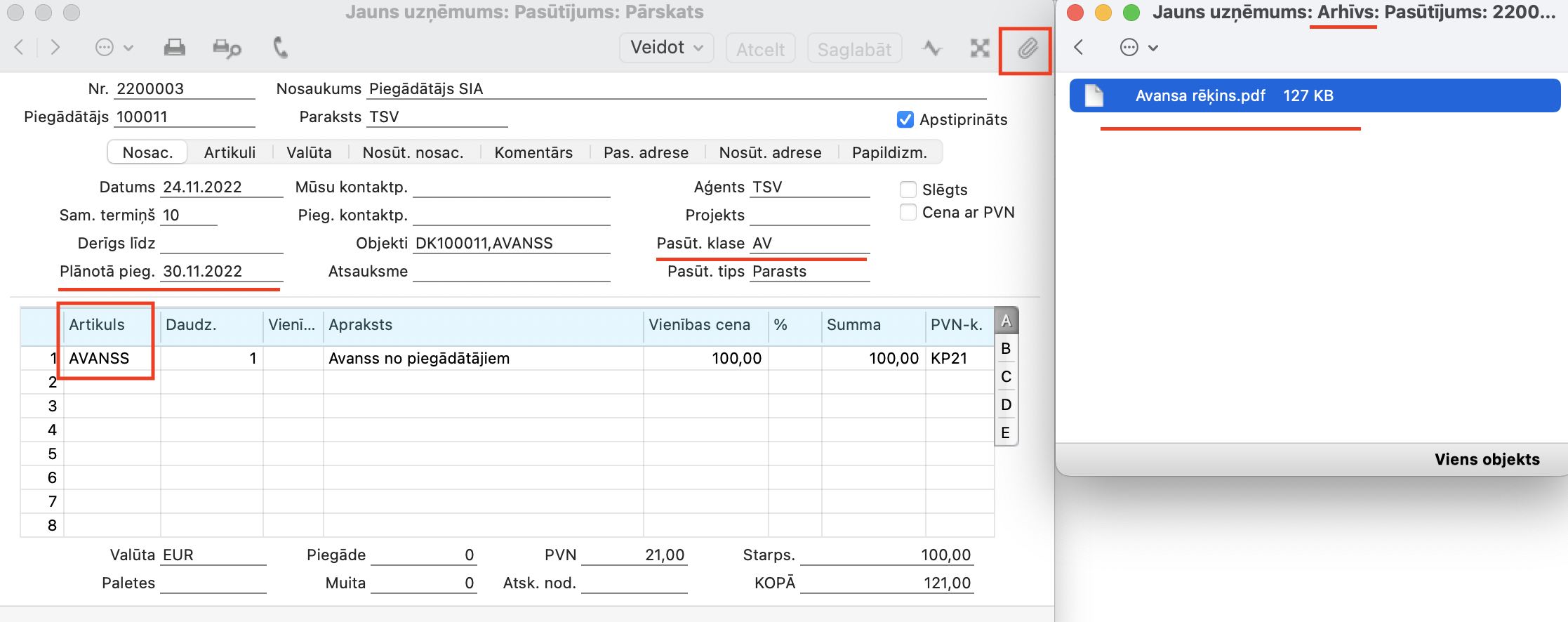Click the paperclip attachments icon
Image resolution: width=1568 pixels, height=622 pixels.
coord(1027,48)
